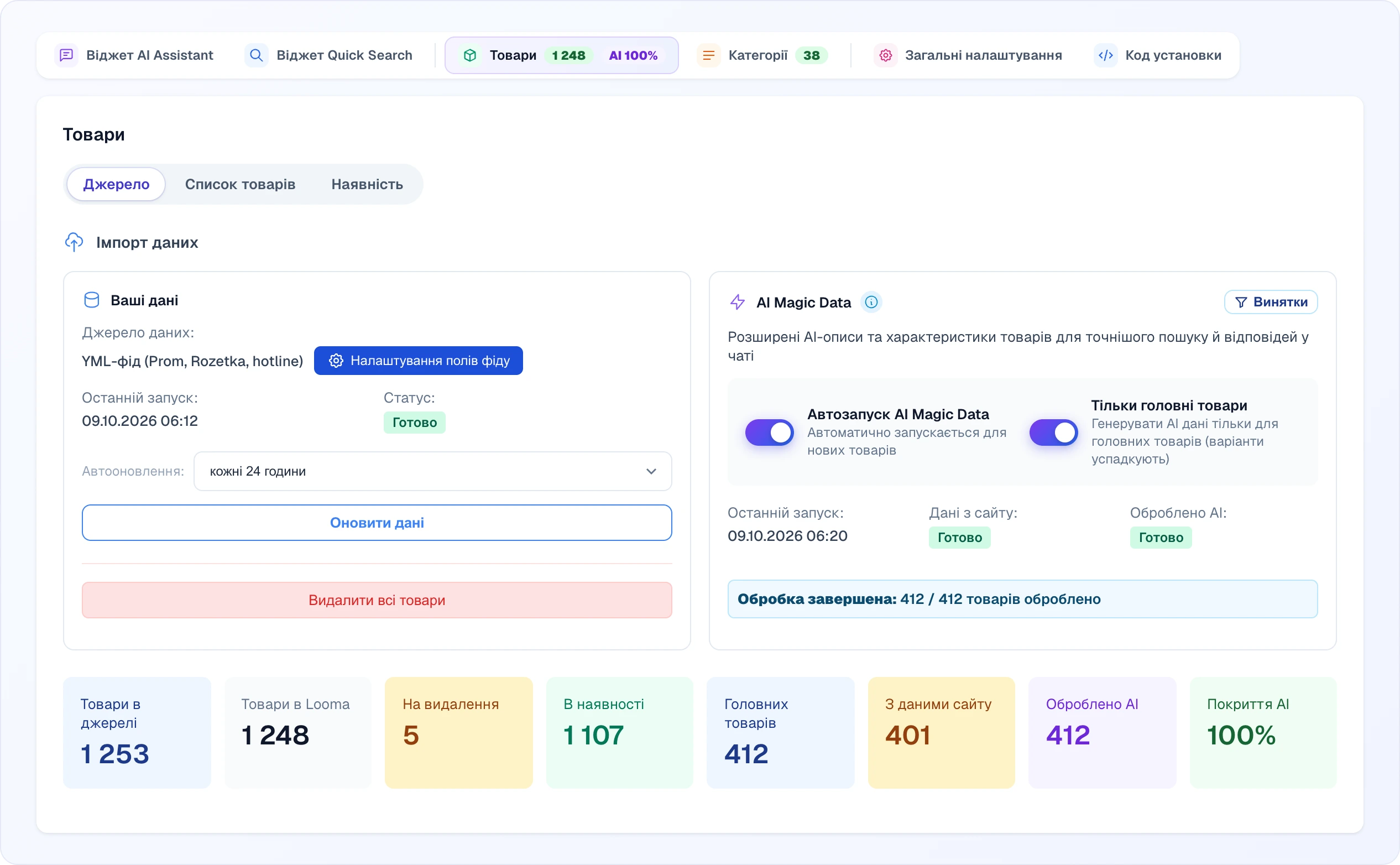The height and width of the screenshot is (865, 1400).
Task: Open the AI Magic Data info icon
Action: pyautogui.click(x=871, y=302)
